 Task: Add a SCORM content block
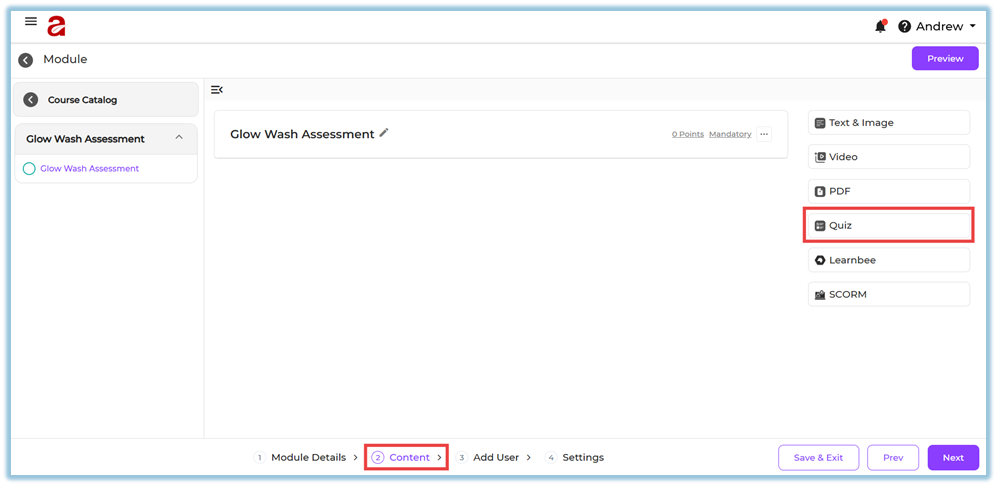pyautogui.click(x=889, y=295)
